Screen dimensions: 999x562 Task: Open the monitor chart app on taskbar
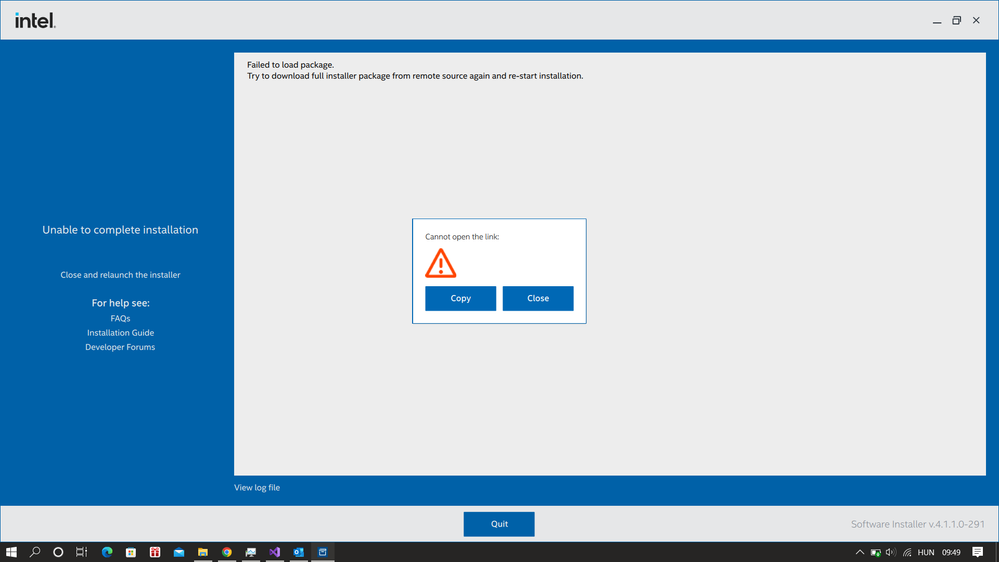click(250, 552)
